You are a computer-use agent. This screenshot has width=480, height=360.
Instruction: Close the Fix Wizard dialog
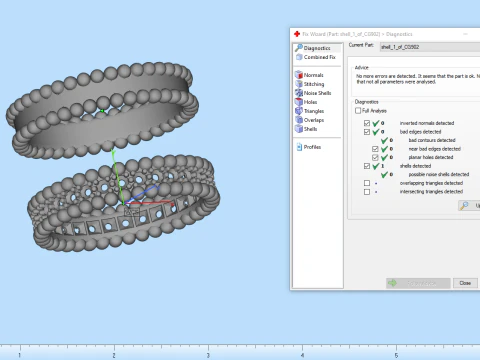465,283
